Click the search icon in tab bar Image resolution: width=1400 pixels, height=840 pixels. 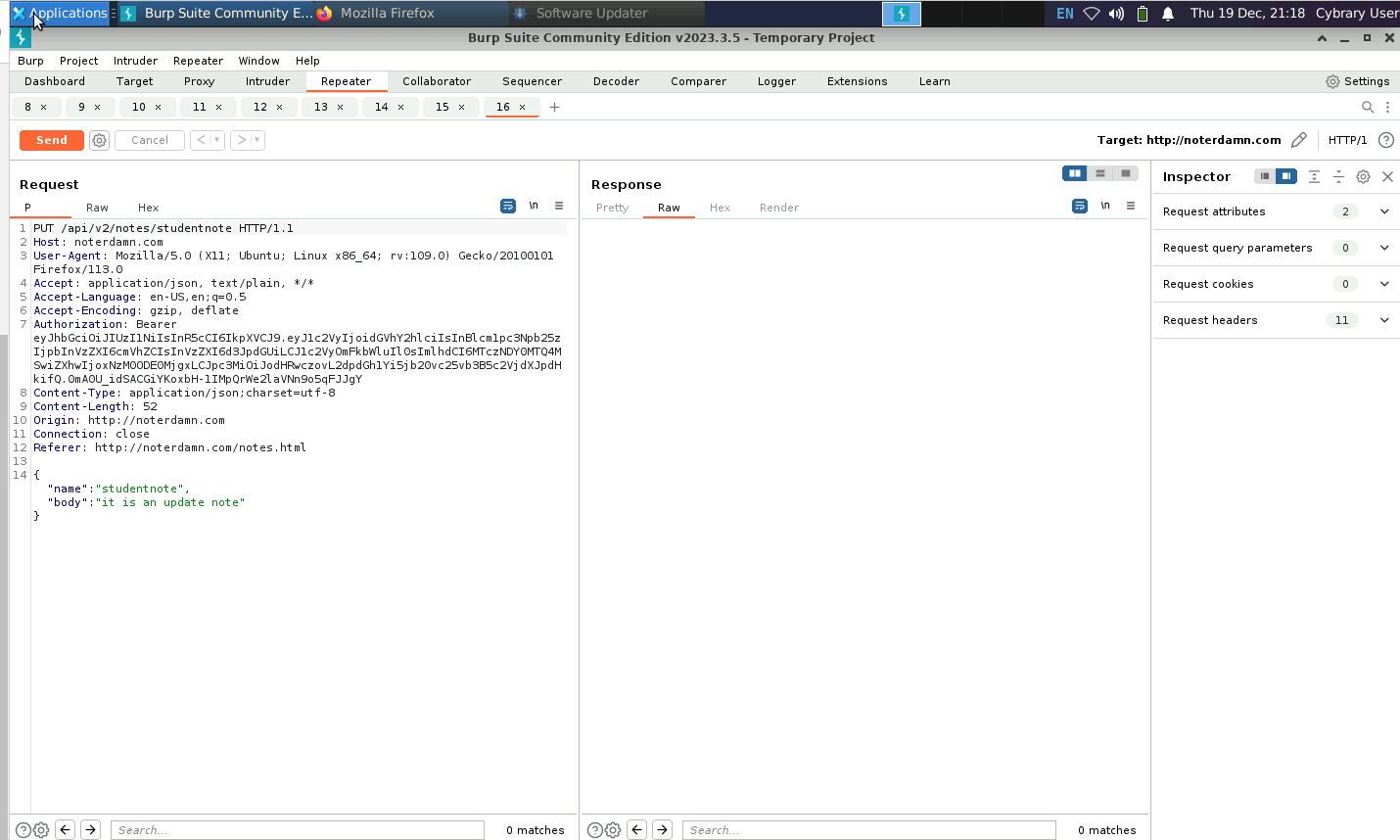click(x=1368, y=107)
